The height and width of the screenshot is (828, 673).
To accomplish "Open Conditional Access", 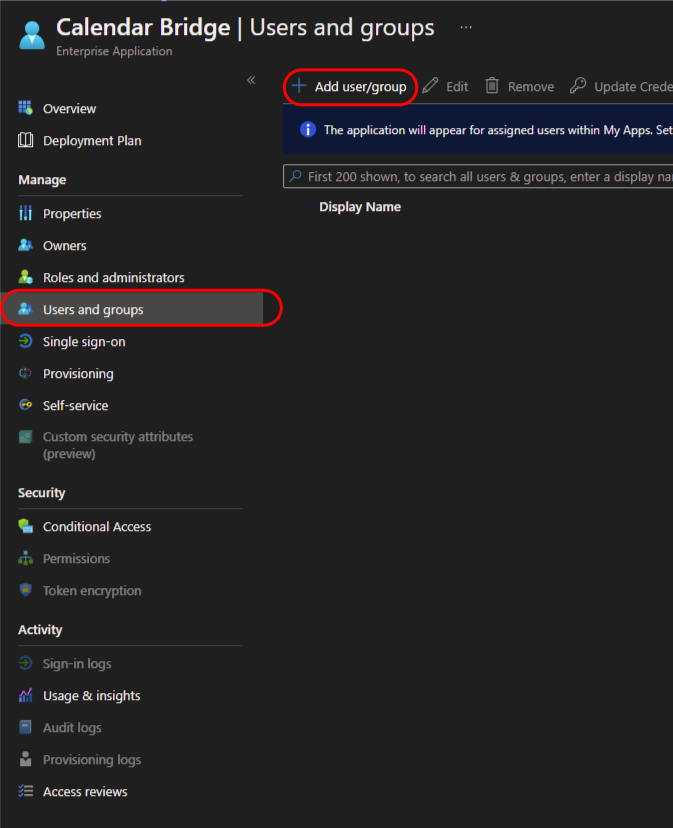I will point(97,527).
